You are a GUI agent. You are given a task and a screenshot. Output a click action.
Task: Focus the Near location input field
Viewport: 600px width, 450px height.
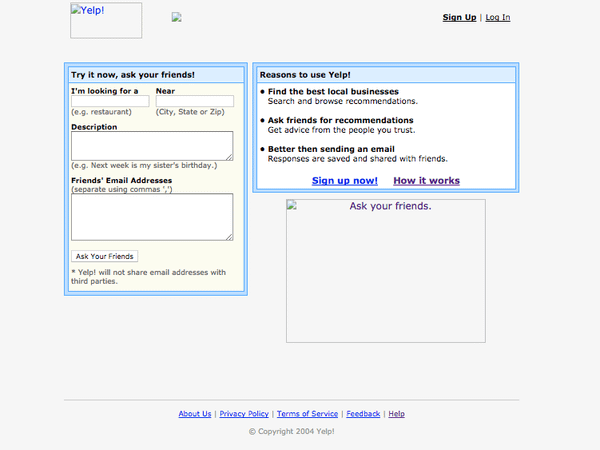(x=195, y=101)
